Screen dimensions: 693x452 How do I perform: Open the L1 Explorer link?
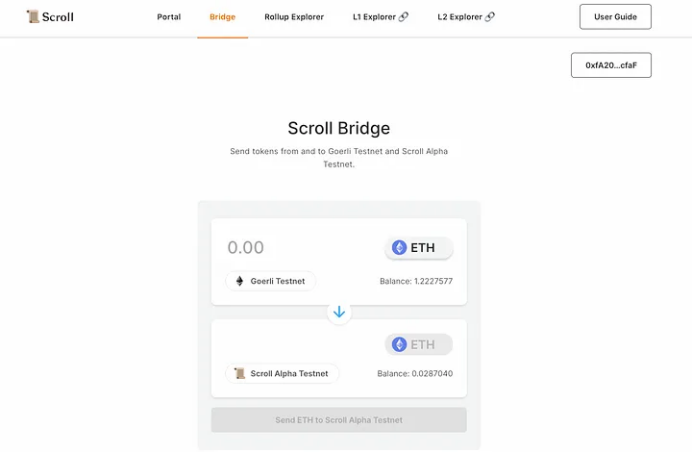click(374, 17)
